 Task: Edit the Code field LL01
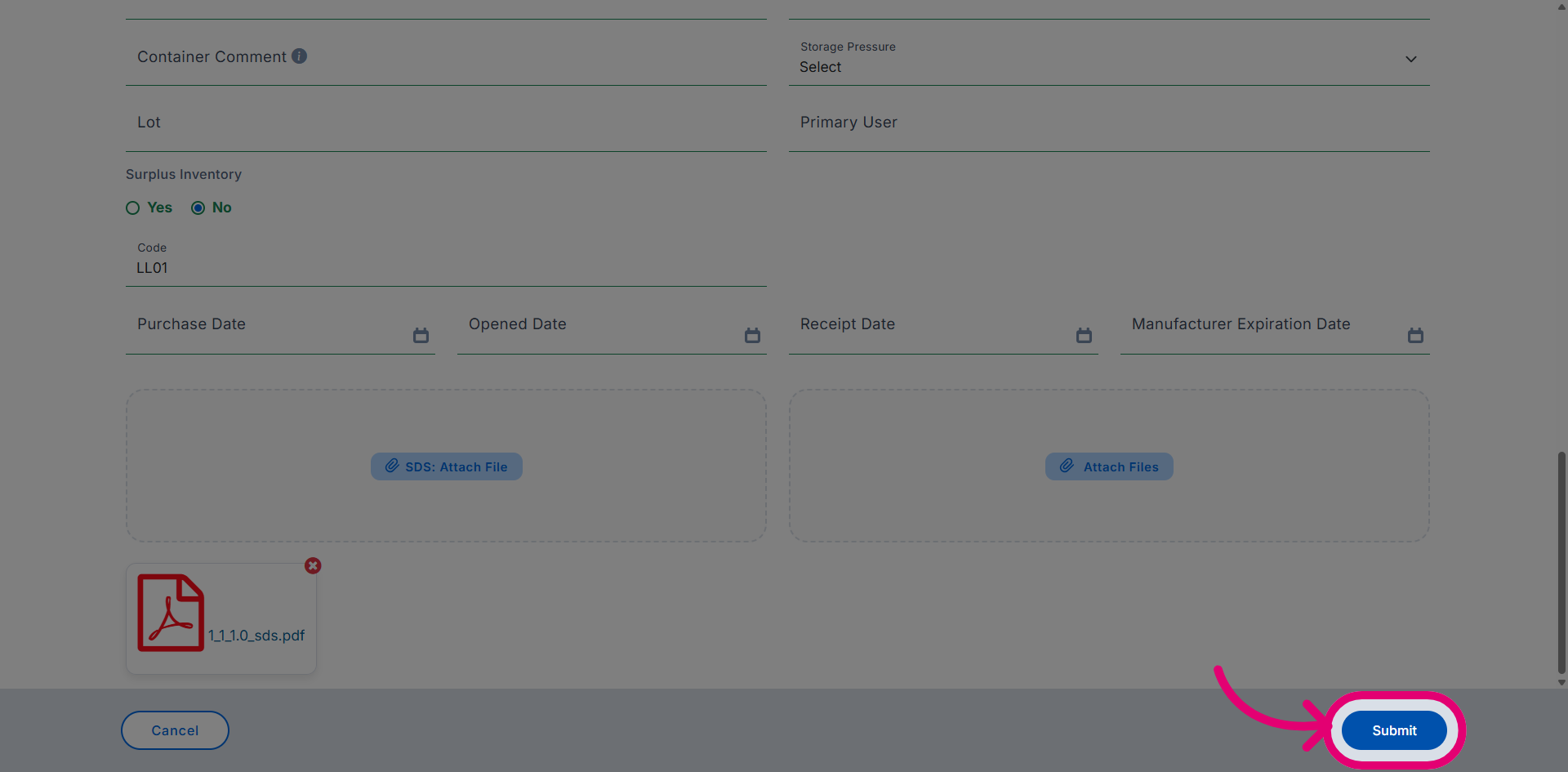[x=446, y=261]
